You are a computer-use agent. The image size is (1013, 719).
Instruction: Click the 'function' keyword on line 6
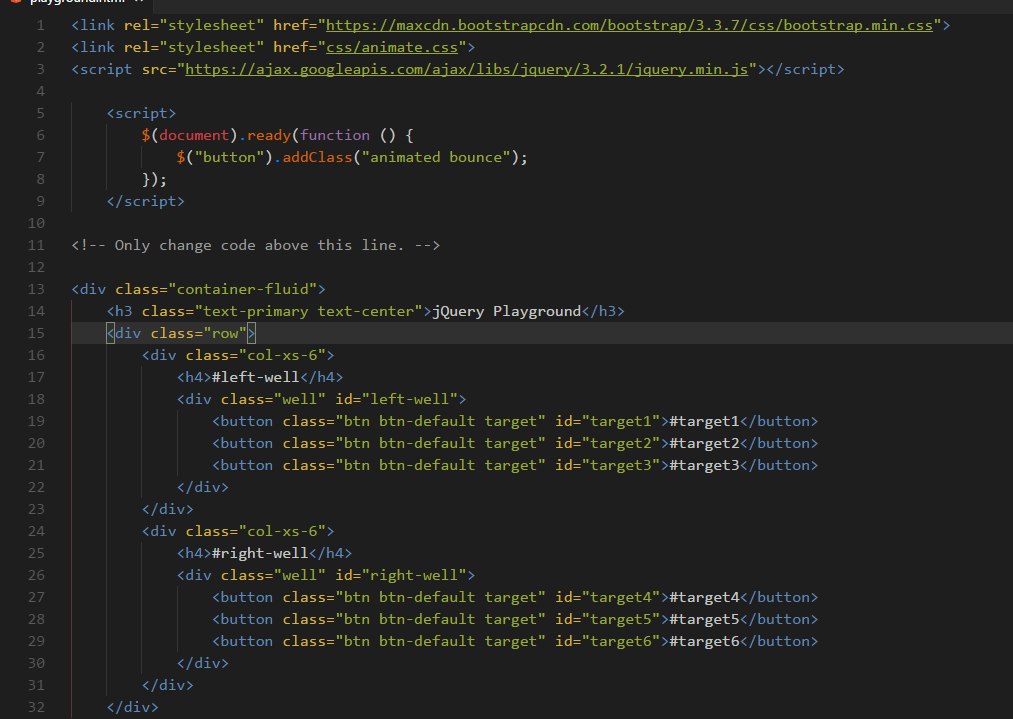335,135
